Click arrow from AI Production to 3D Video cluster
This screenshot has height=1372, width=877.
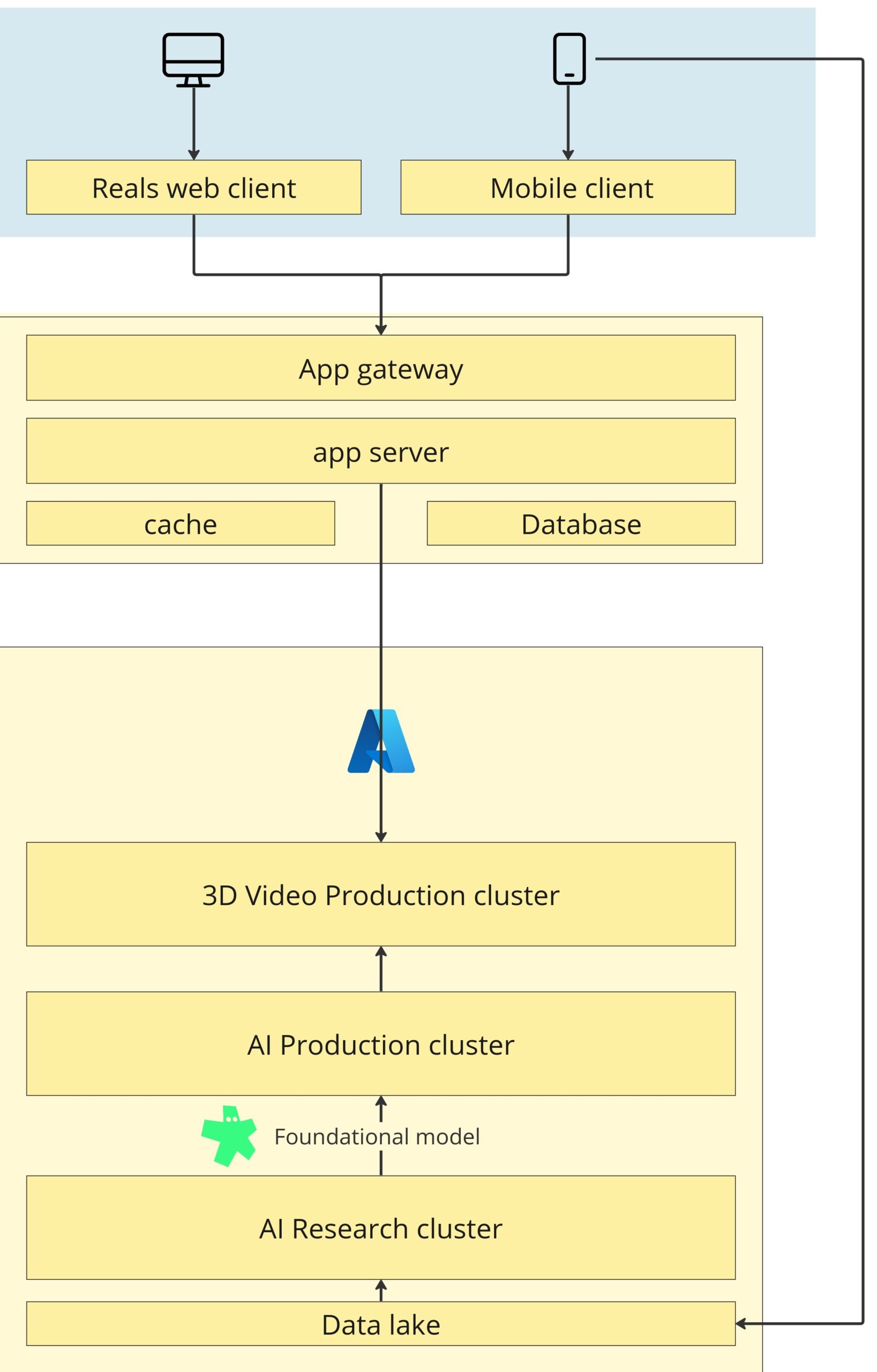[x=381, y=968]
